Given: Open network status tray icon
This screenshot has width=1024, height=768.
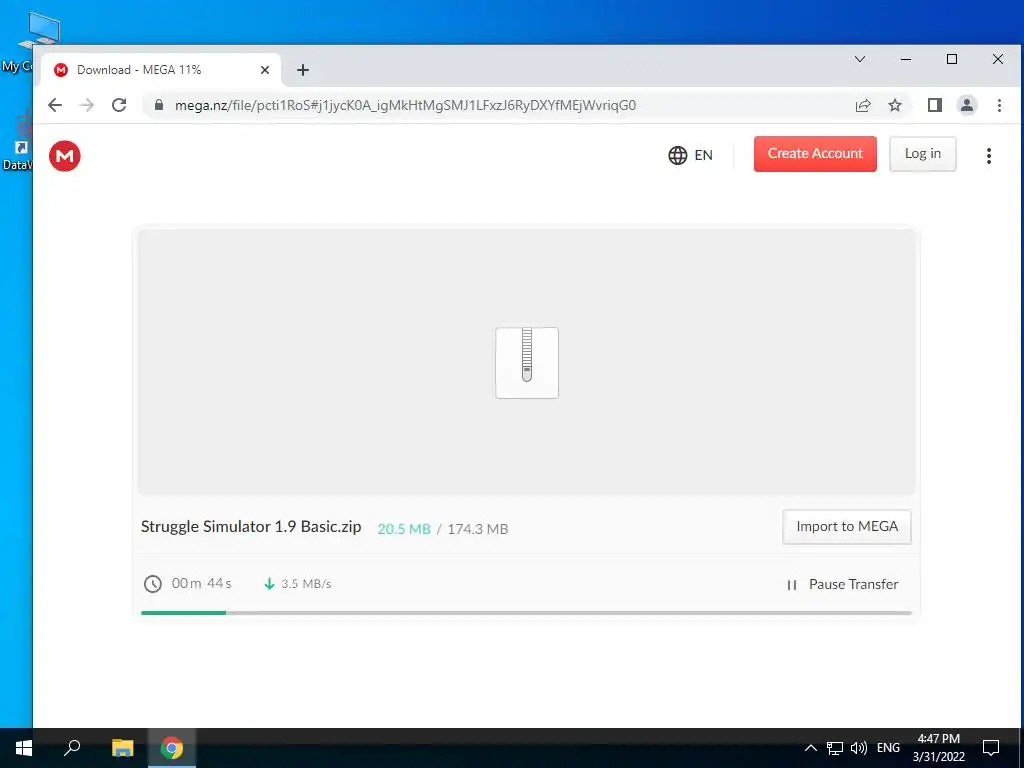Looking at the screenshot, I should [835, 748].
